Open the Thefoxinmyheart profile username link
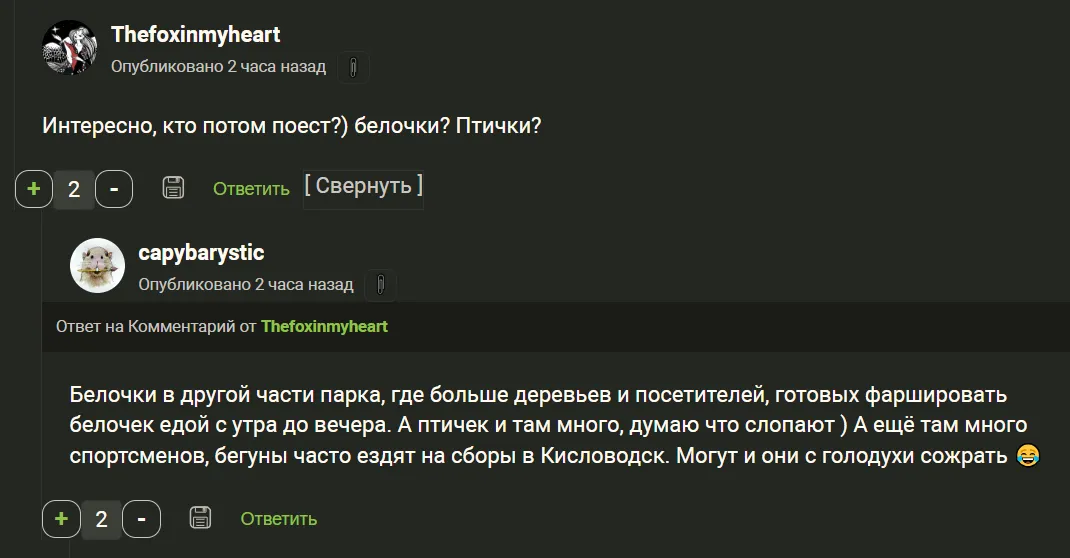 tap(195, 34)
